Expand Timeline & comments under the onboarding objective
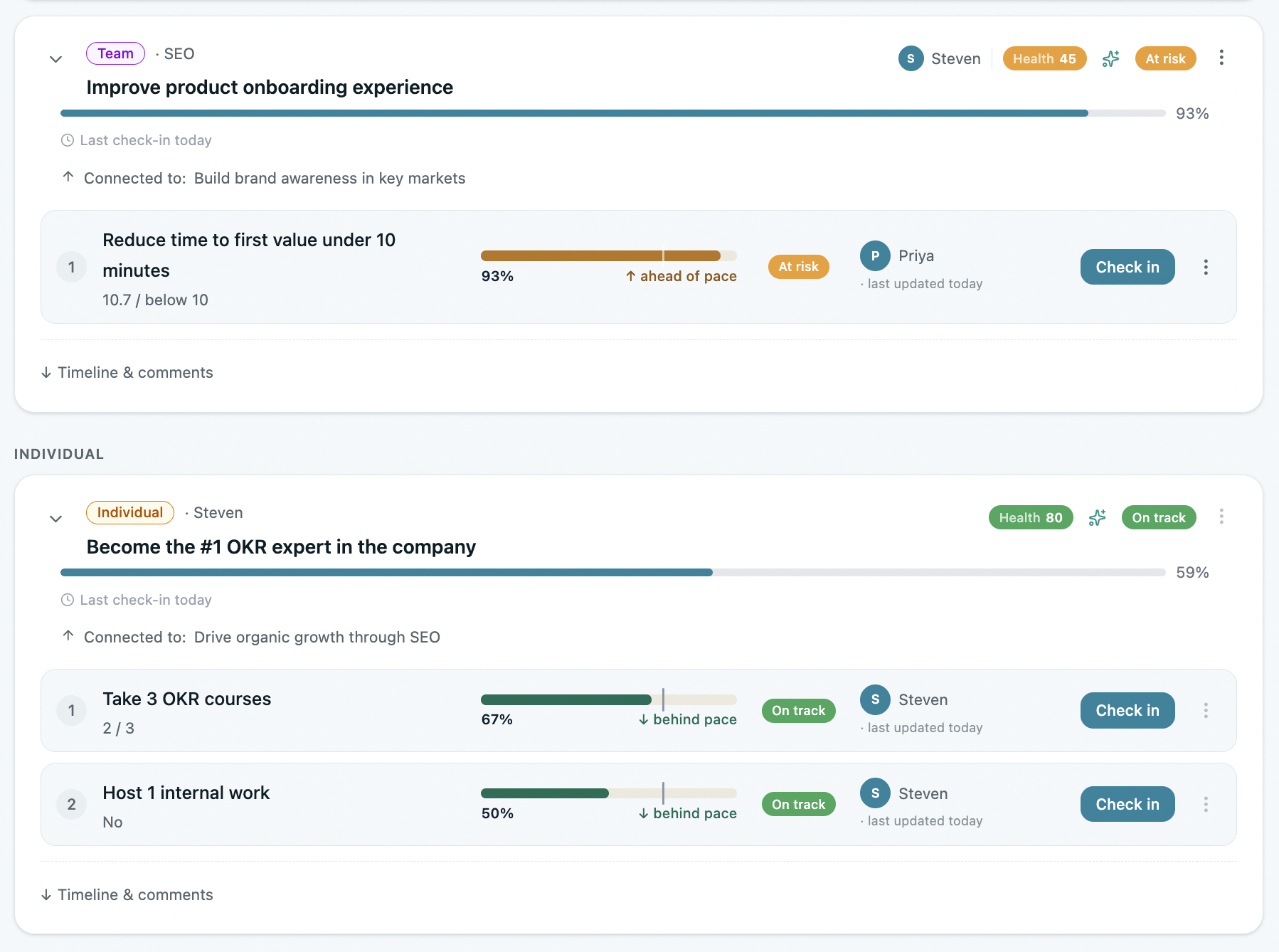Image resolution: width=1279 pixels, height=952 pixels. [x=127, y=372]
